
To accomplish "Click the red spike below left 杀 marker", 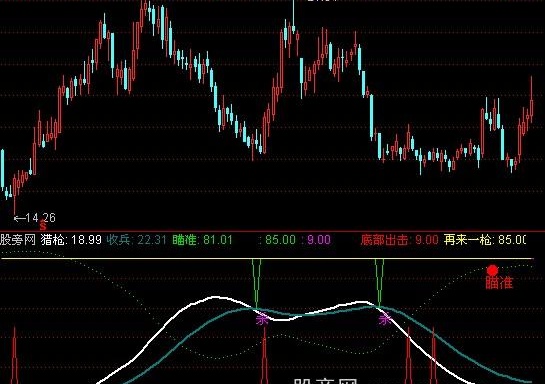I will point(265,355).
